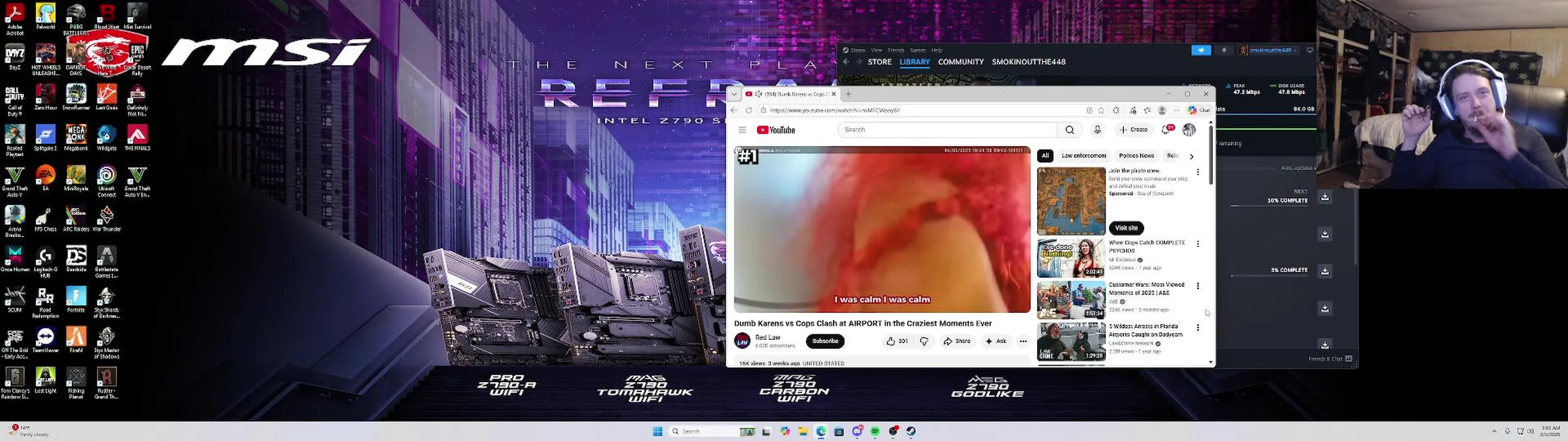Open ARC Raiders desktop shortcut

(76, 219)
